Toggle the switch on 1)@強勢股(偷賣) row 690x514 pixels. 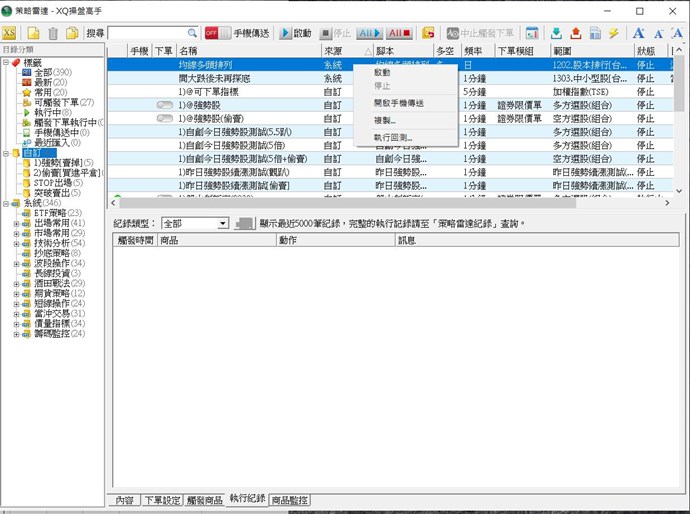coord(166,118)
